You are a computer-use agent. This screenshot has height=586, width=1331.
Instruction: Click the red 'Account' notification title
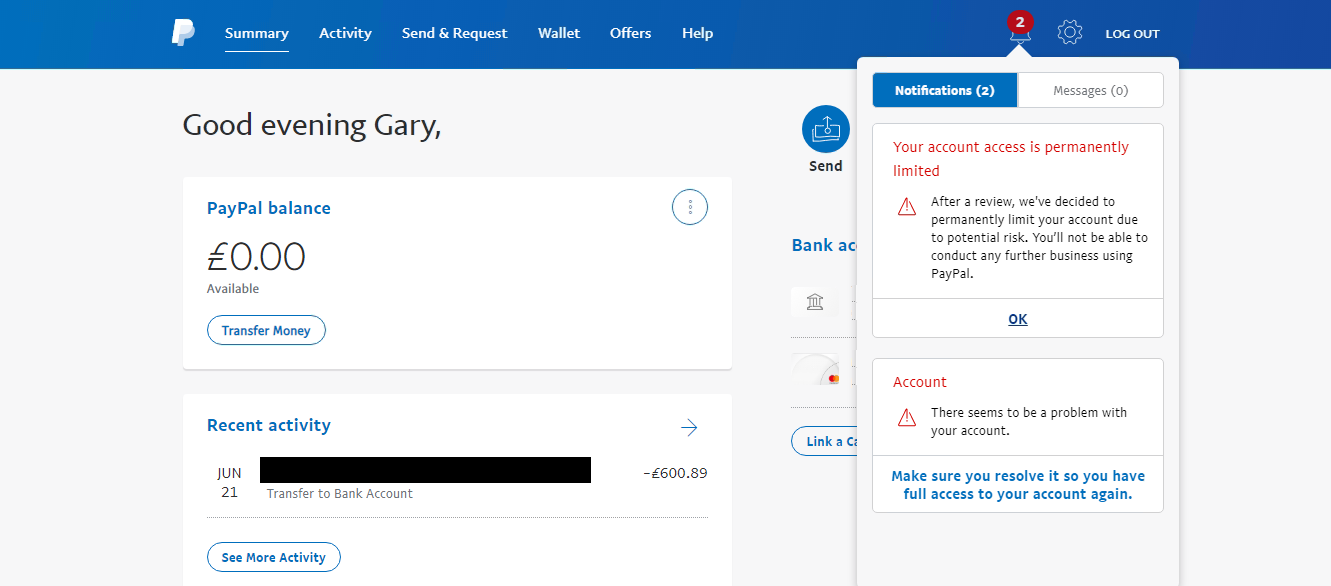click(x=920, y=382)
